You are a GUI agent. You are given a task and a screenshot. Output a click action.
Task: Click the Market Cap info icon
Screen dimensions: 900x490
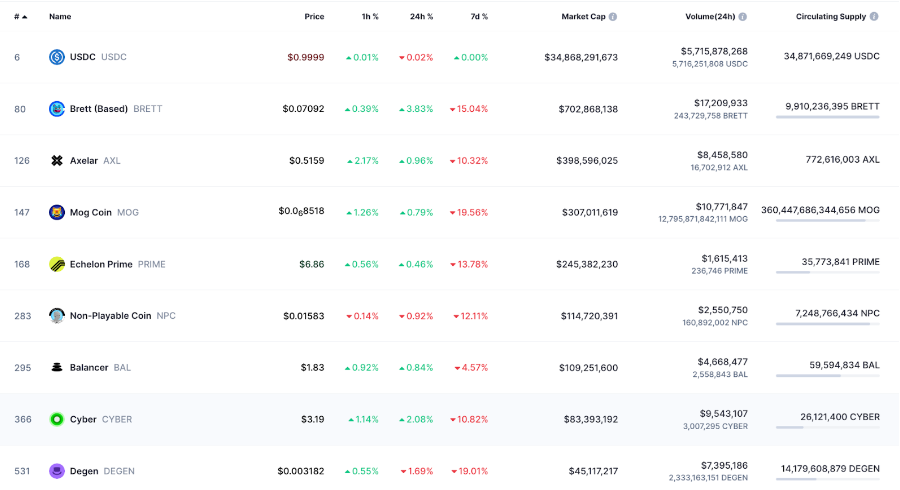tap(613, 17)
